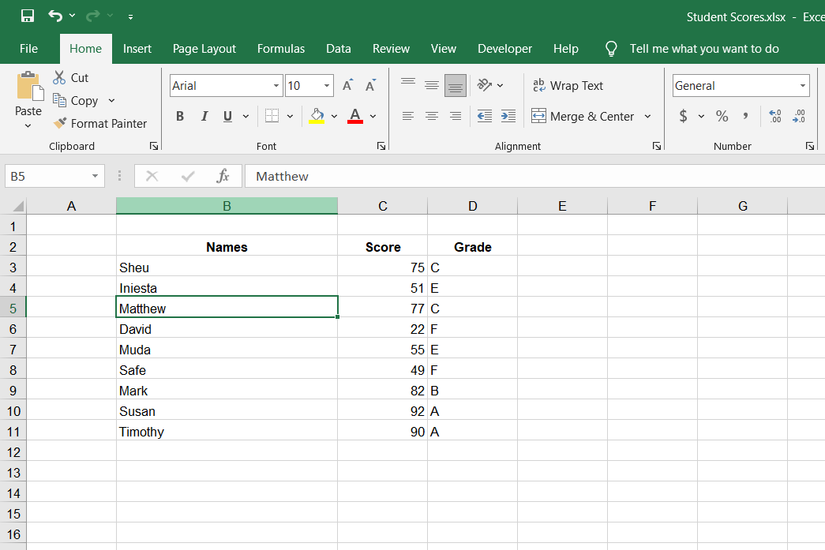Click the Accounting dollar format icon
The image size is (825, 550).
click(683, 116)
